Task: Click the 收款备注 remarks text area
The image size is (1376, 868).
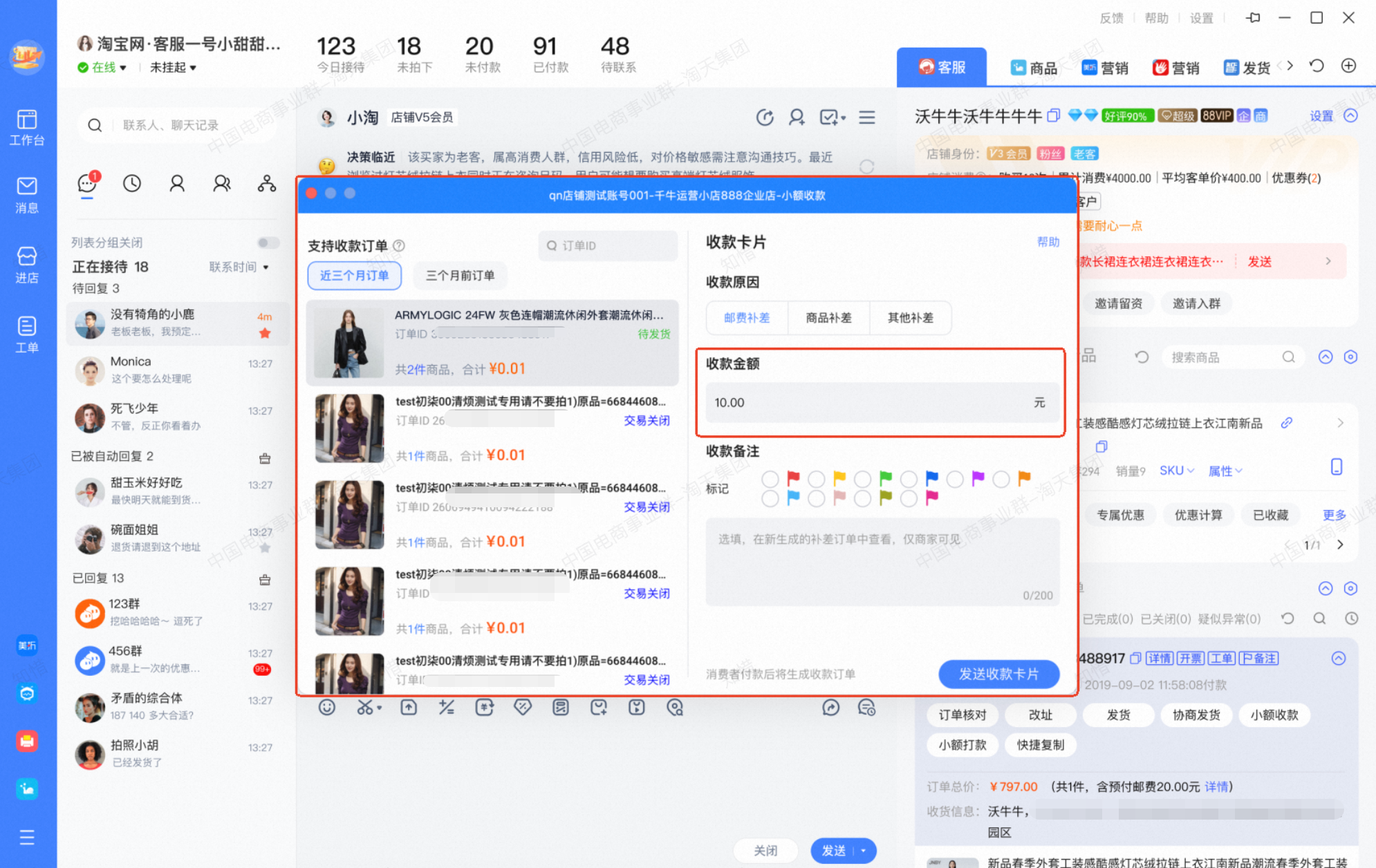Action: 882,562
